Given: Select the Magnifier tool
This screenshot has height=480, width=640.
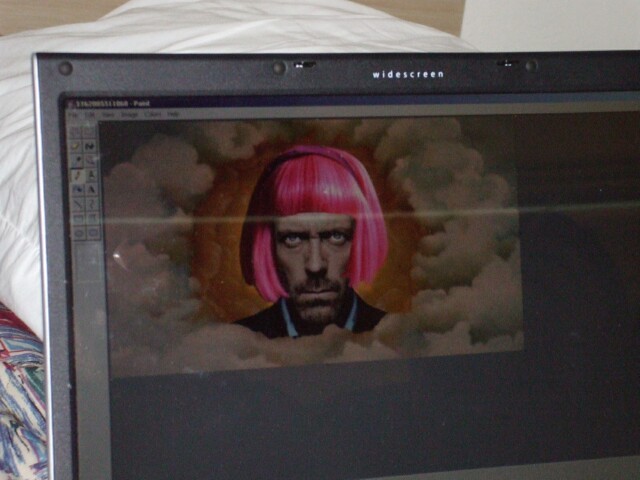Looking at the screenshot, I should pos(91,160).
